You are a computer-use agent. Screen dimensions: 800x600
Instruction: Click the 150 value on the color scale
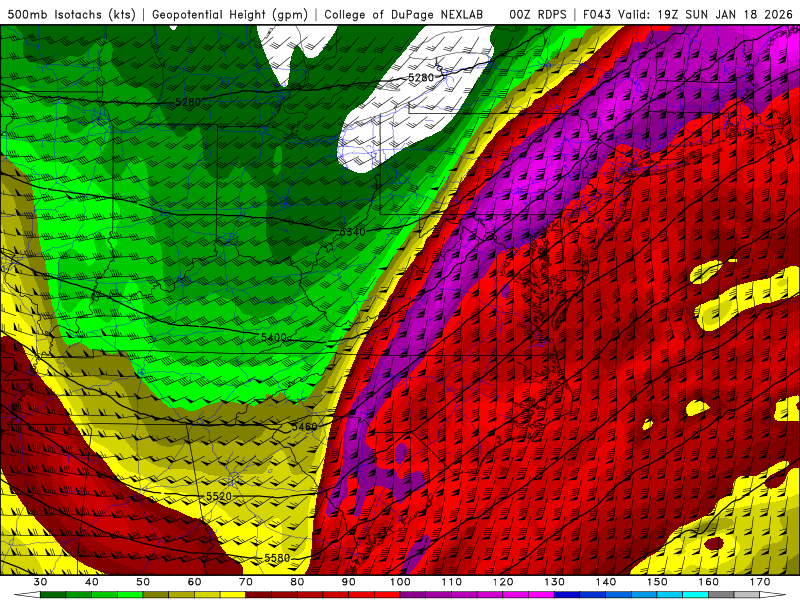[x=657, y=582]
